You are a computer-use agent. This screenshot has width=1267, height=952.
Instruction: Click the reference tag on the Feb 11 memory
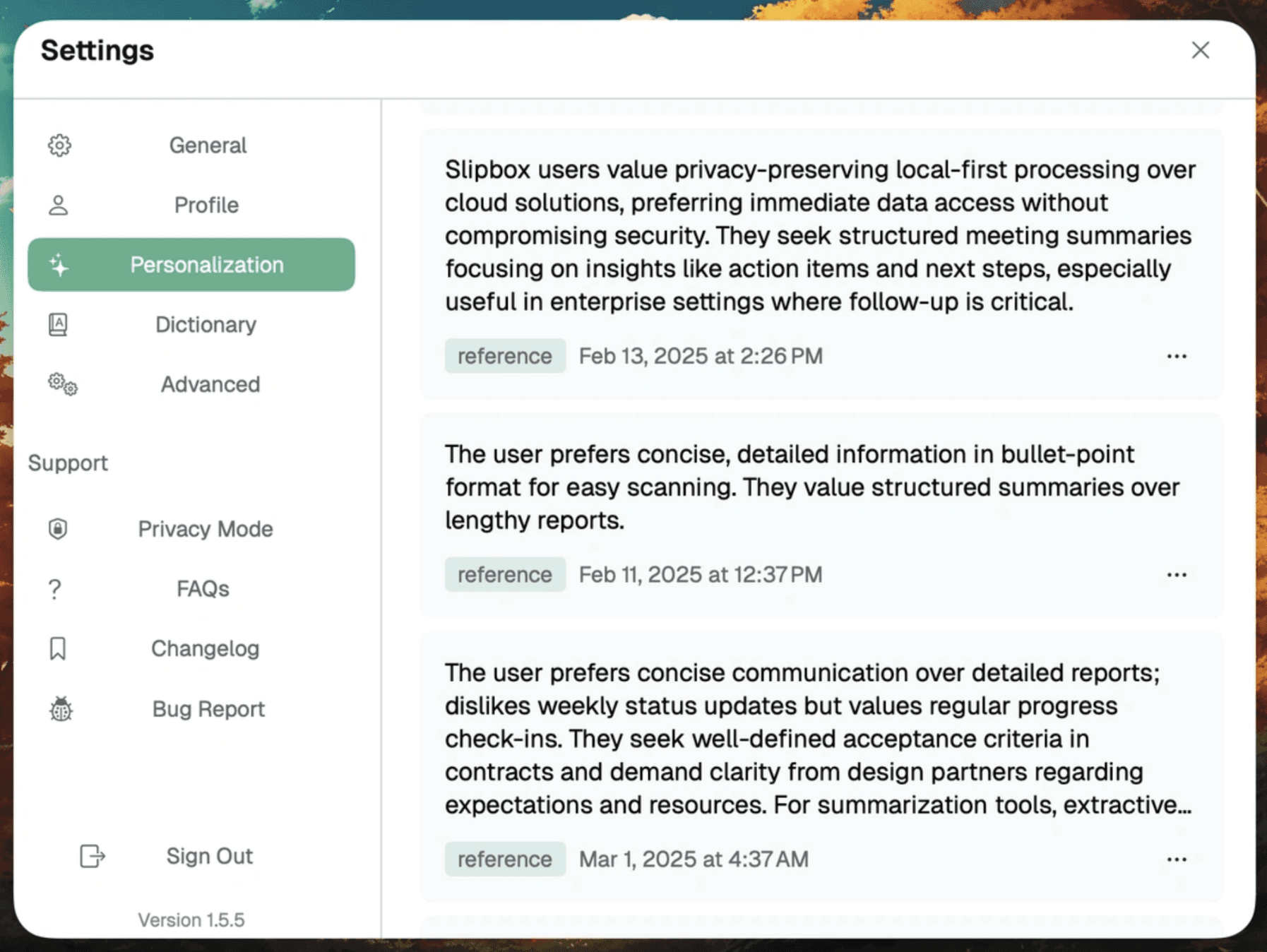point(505,574)
